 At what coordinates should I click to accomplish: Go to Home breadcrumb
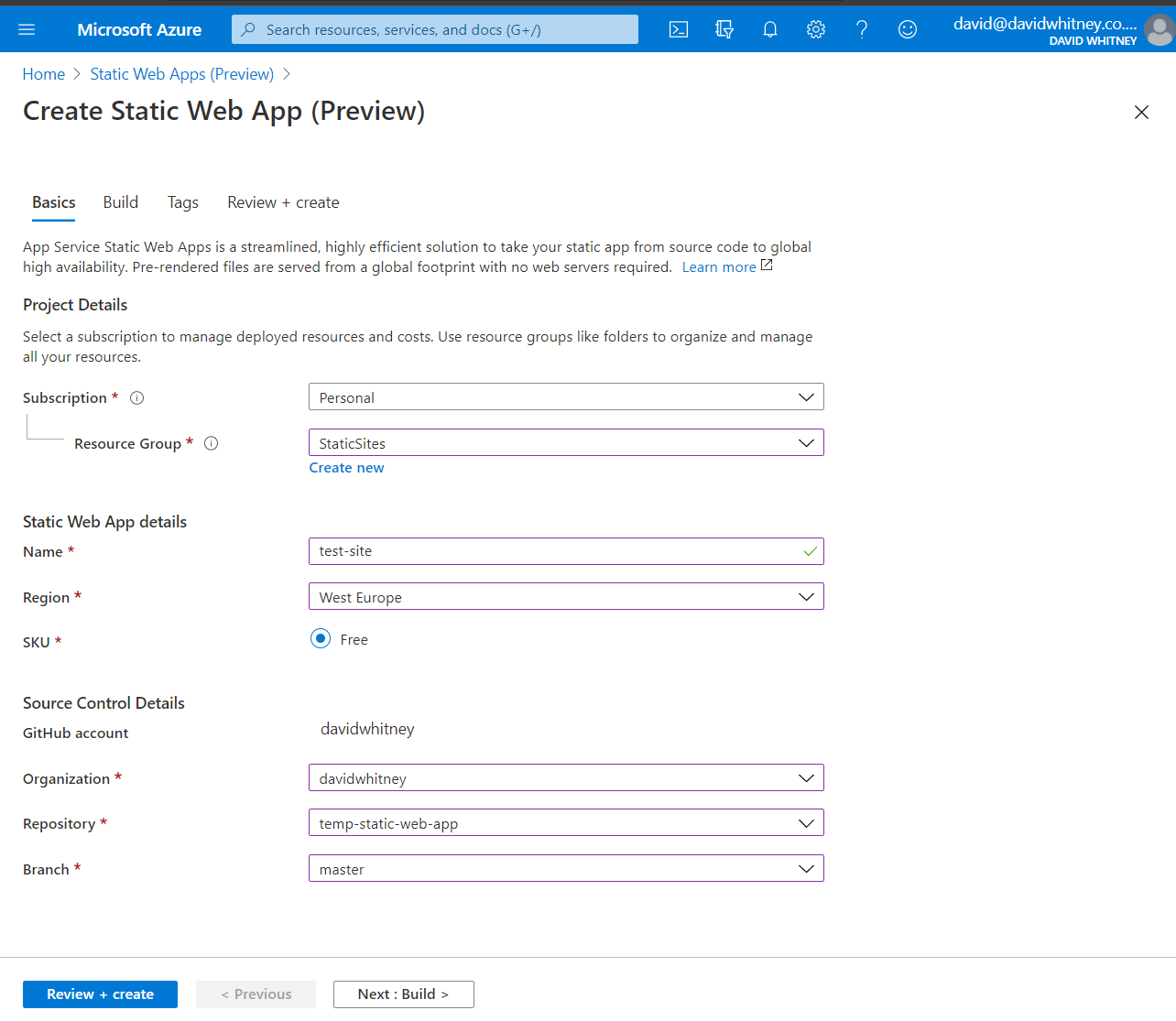point(44,74)
